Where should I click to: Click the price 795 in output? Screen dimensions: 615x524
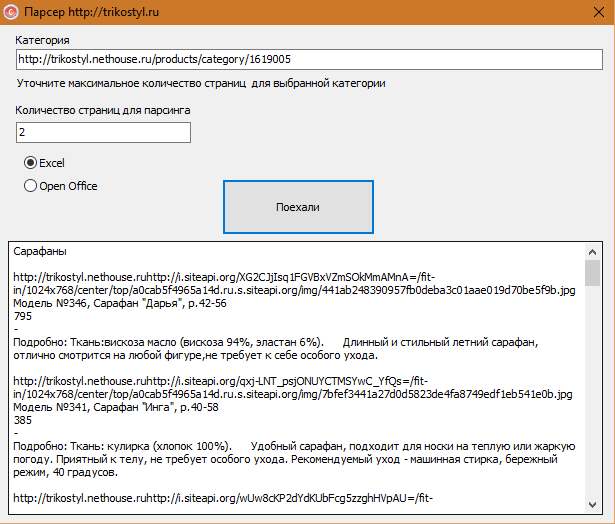pyautogui.click(x=23, y=316)
